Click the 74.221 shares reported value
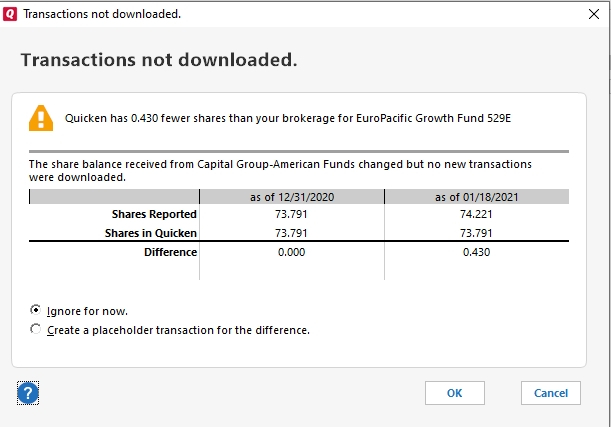This screenshot has width=611, height=427. (x=476, y=214)
